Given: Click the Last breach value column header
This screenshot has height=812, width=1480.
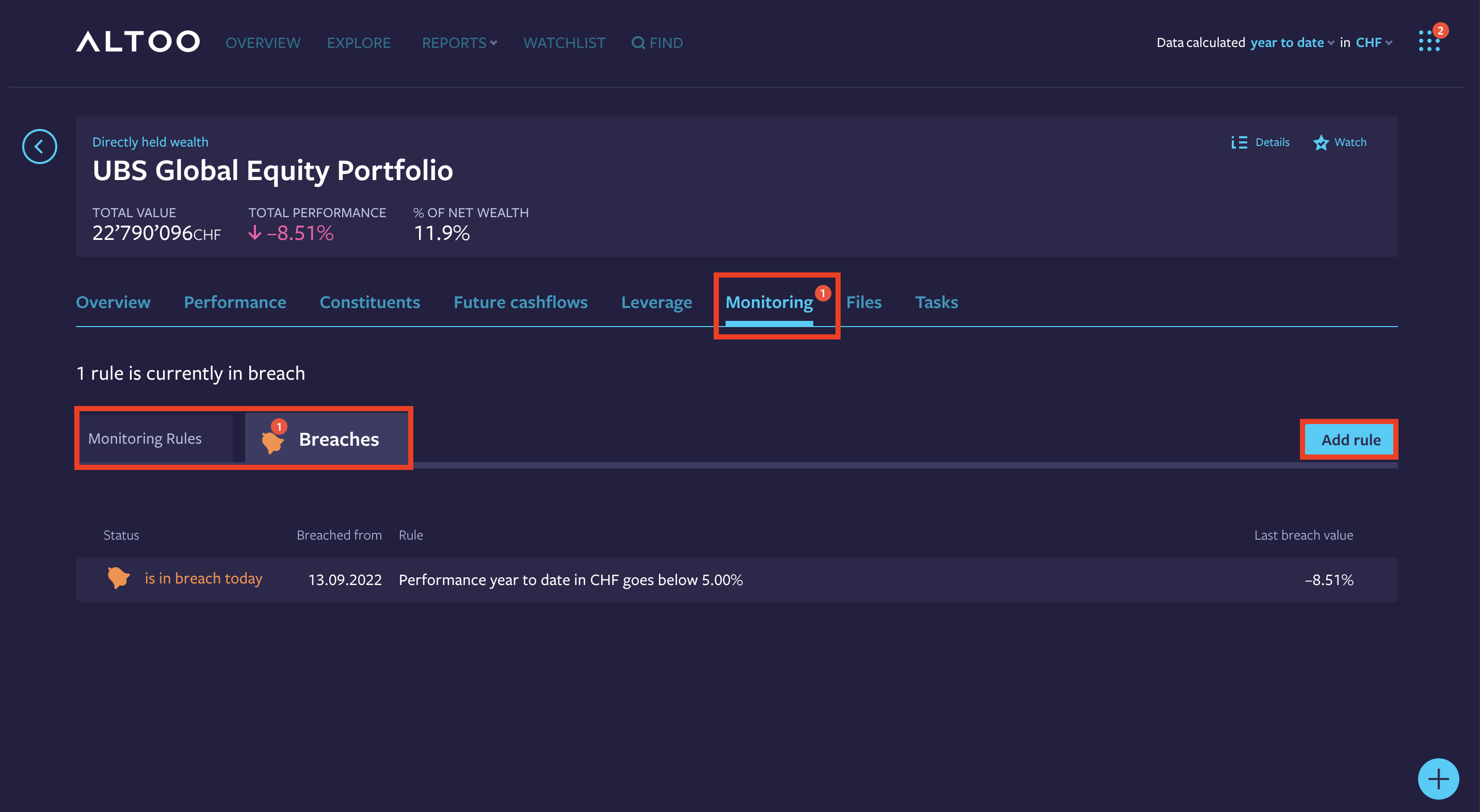Looking at the screenshot, I should click(x=1304, y=534).
